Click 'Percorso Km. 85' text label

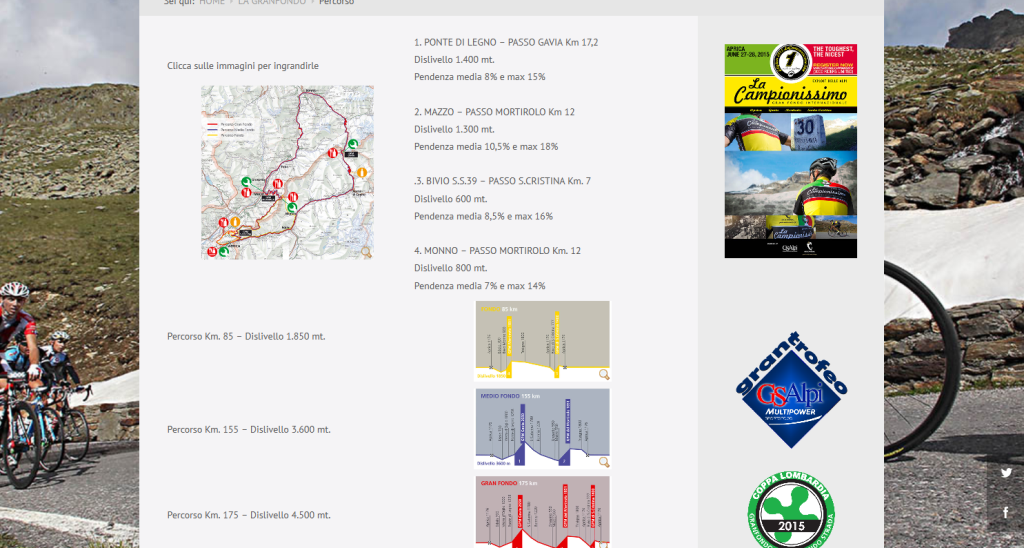point(246,337)
